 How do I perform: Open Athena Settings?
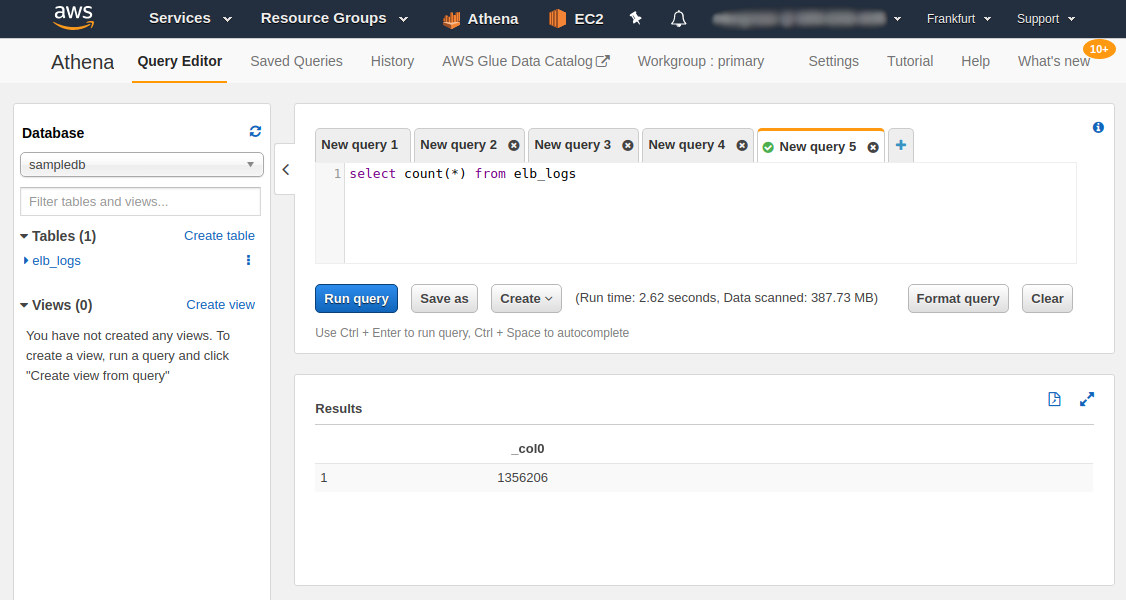point(833,61)
